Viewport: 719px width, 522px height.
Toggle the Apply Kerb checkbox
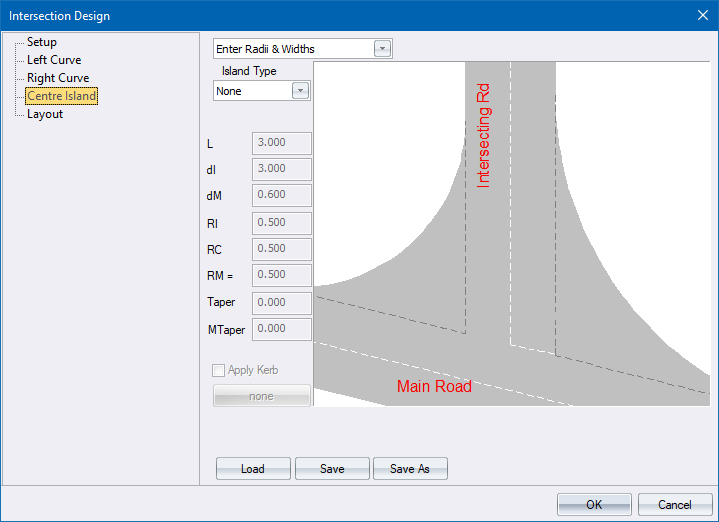coord(219,370)
